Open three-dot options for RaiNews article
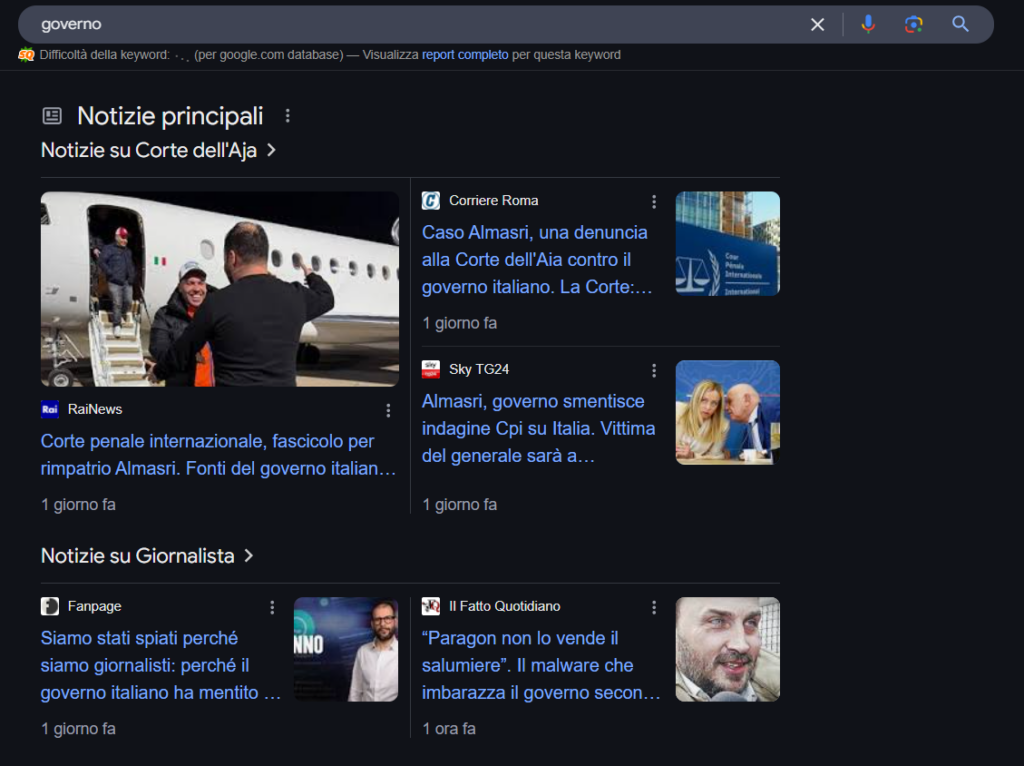 click(388, 410)
